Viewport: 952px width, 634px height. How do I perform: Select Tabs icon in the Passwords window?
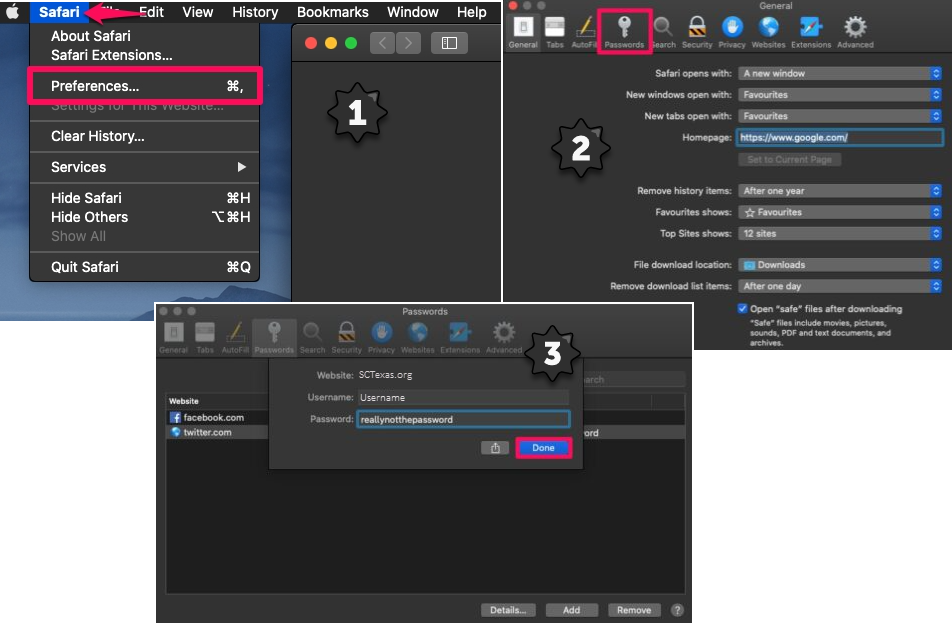click(x=205, y=338)
